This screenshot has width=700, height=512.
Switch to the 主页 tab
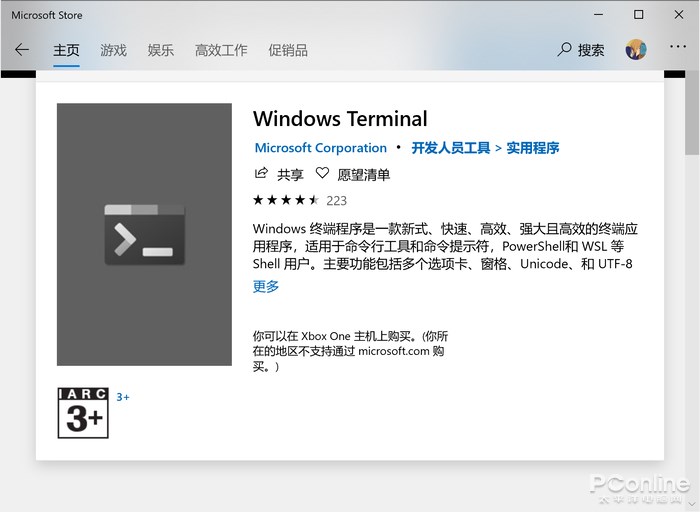point(66,50)
